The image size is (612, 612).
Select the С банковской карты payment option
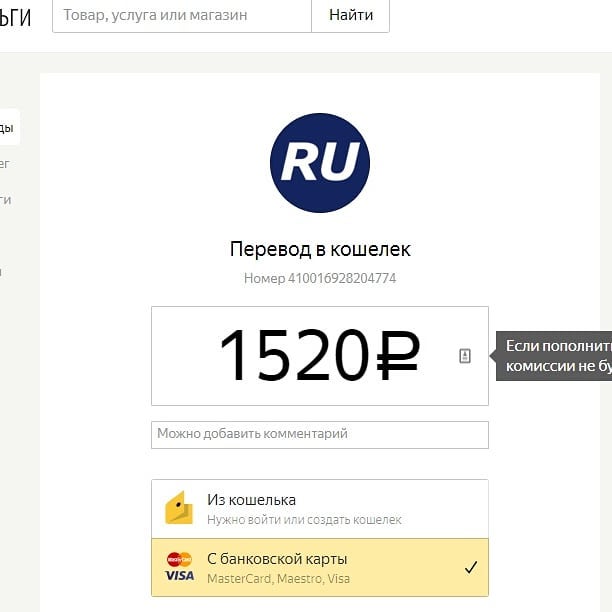click(320, 568)
